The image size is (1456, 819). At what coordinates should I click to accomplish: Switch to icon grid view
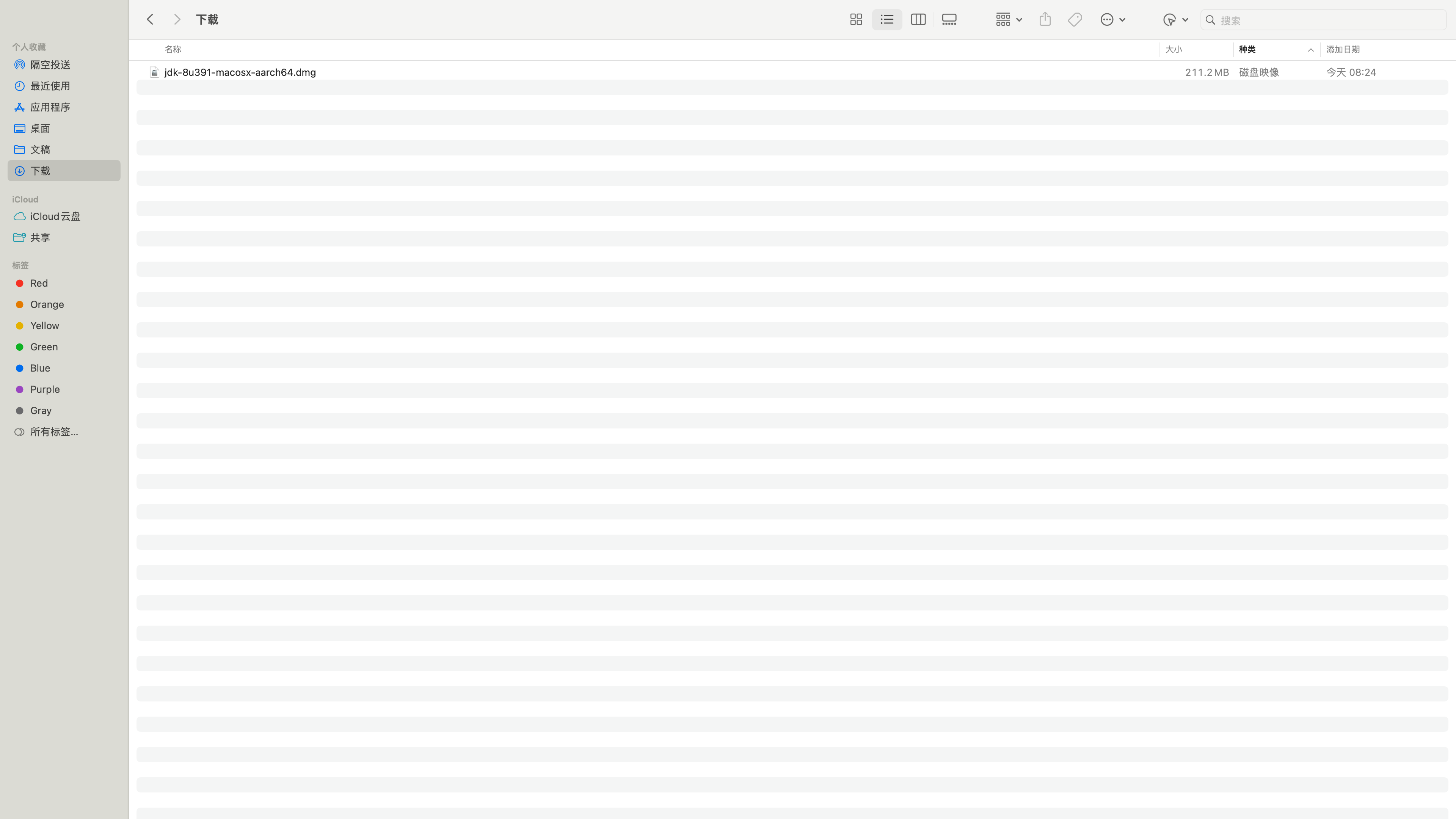click(856, 20)
